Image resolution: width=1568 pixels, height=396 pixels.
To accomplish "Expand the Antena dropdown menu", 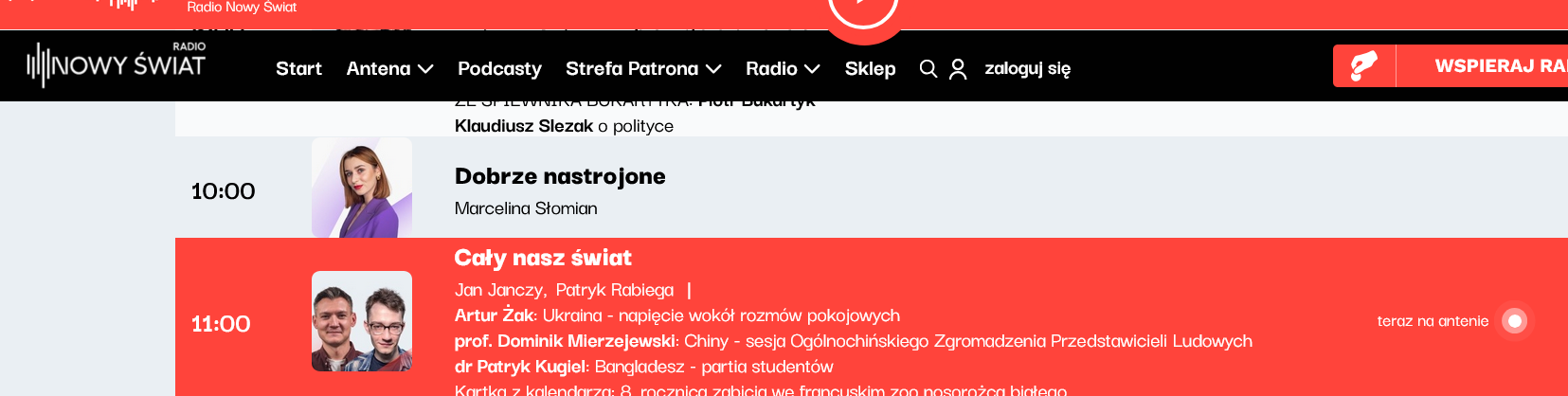I will (x=389, y=68).
